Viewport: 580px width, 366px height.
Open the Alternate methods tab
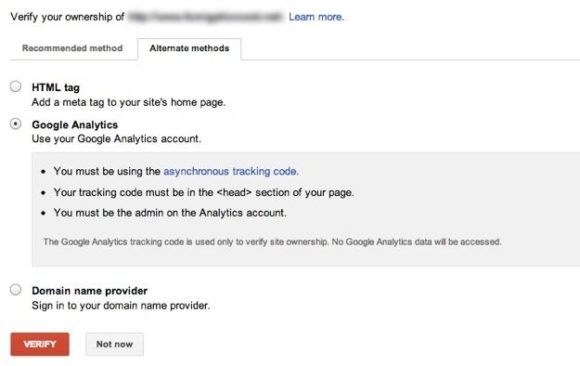pyautogui.click(x=189, y=48)
